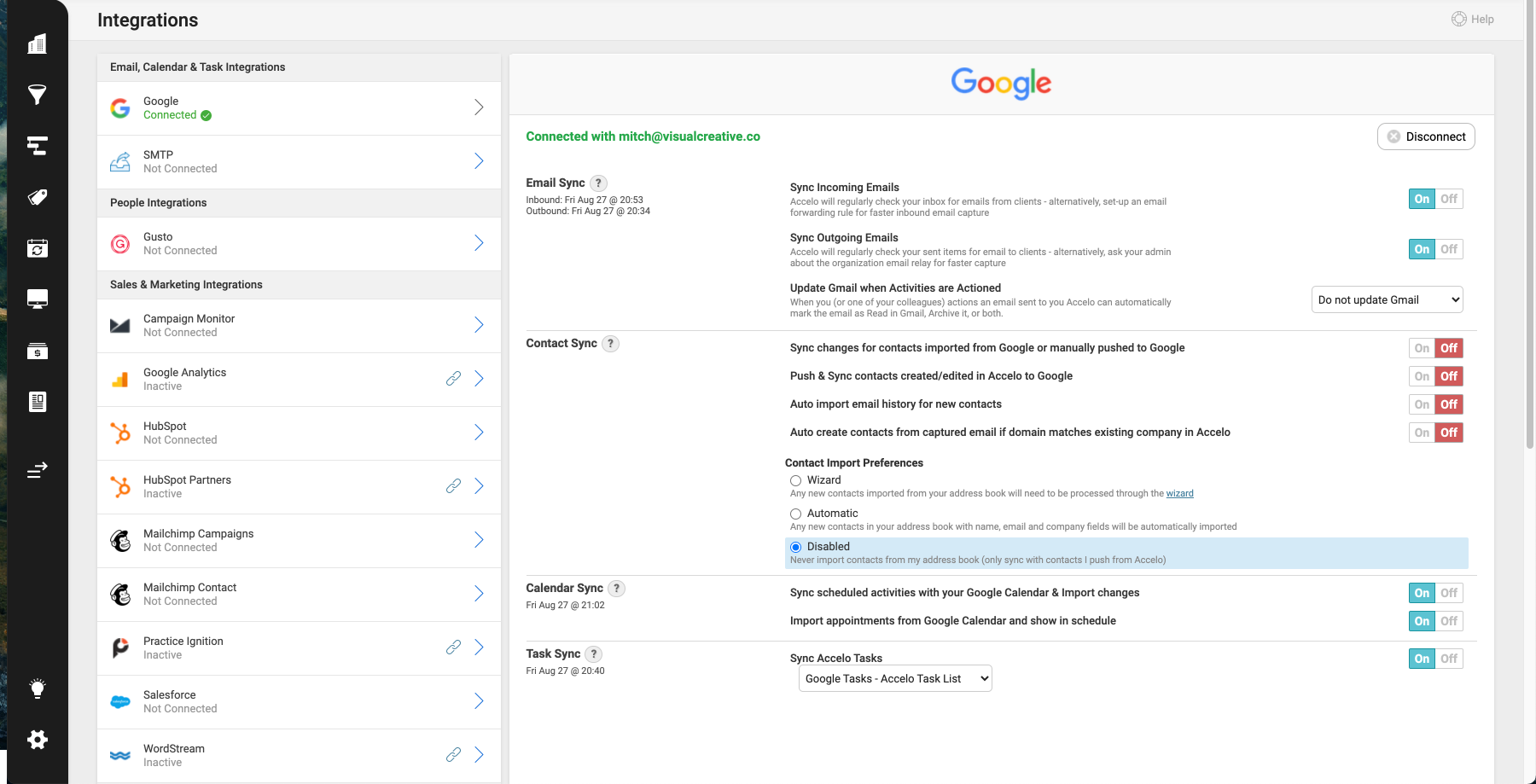Toggle Sync Accelo Tasks switch
1536x784 pixels.
[x=1435, y=659]
